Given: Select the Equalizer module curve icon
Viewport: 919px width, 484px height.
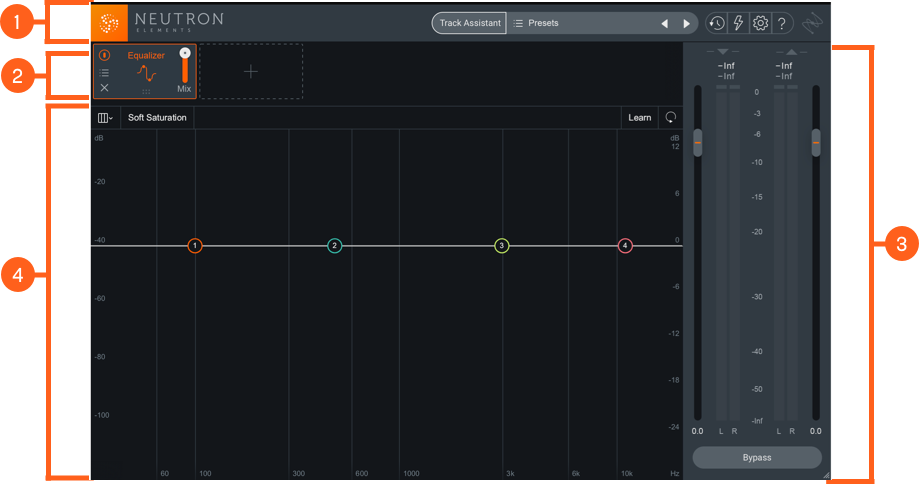Looking at the screenshot, I should pyautogui.click(x=147, y=73).
